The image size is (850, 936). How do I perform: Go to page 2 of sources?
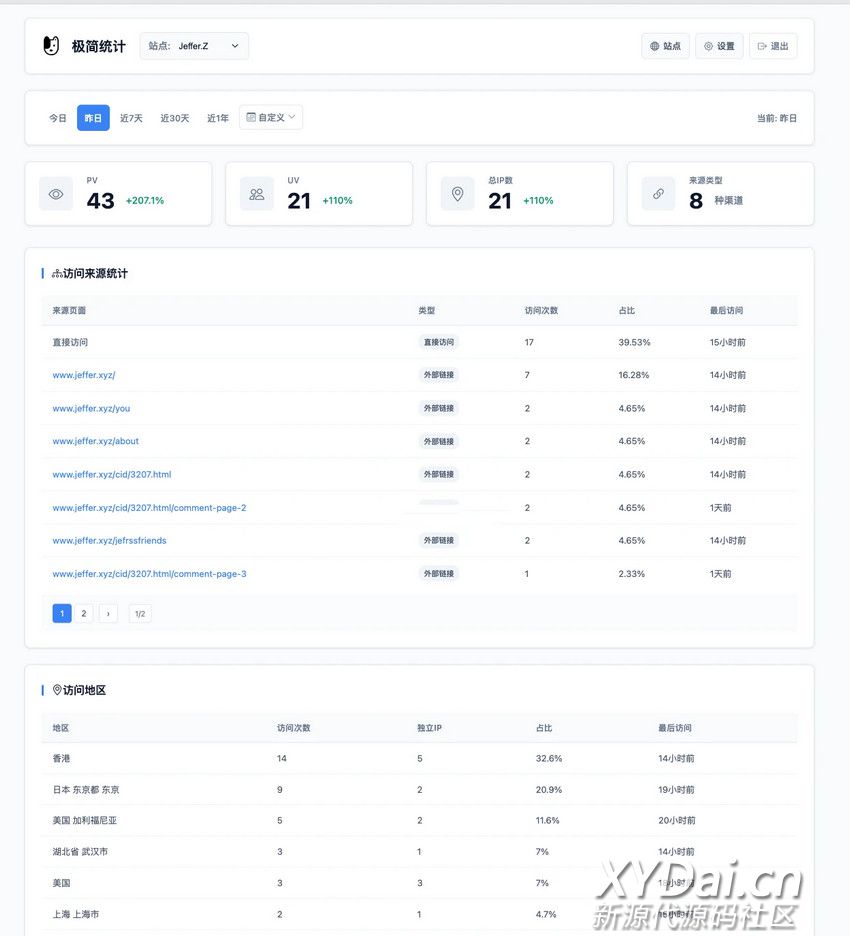(x=84, y=614)
